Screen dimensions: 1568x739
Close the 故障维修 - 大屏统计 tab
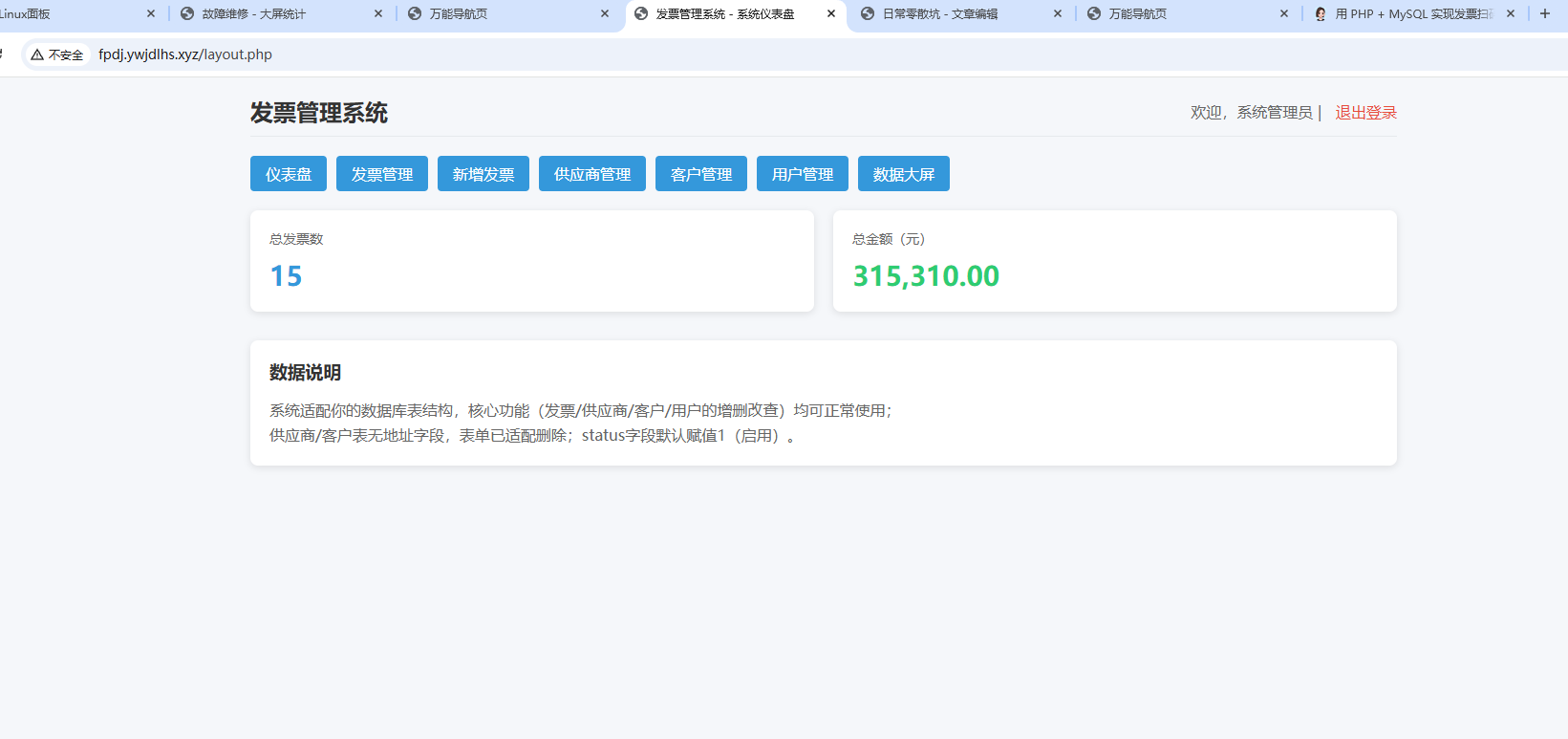[378, 14]
